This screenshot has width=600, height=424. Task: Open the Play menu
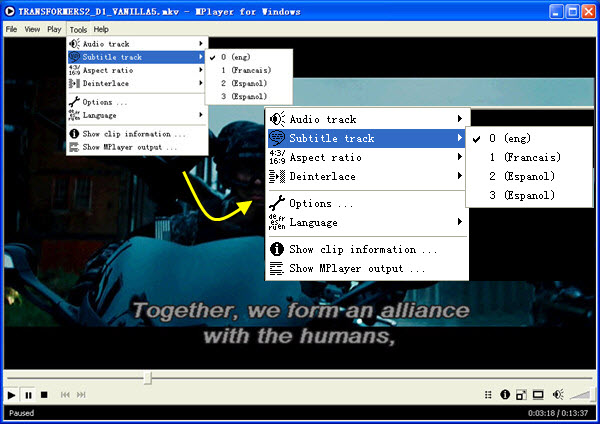[54, 29]
